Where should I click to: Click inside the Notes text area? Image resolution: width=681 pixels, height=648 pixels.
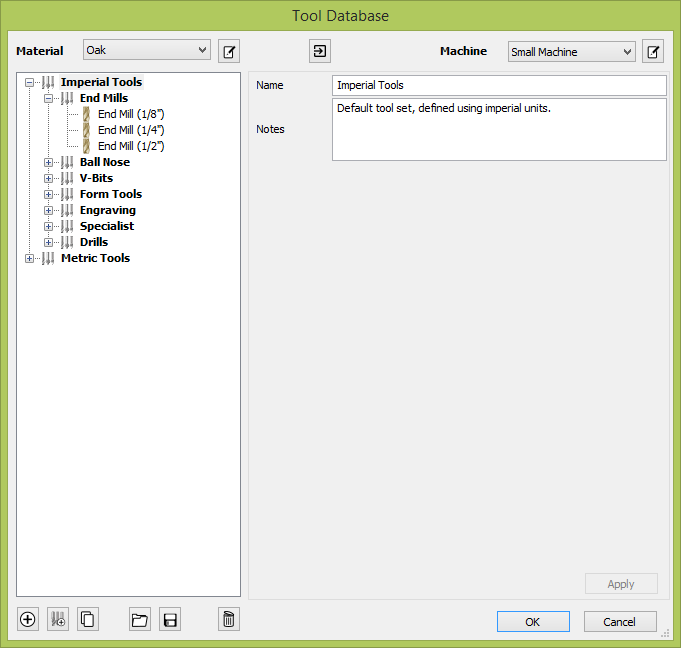[x=499, y=129]
